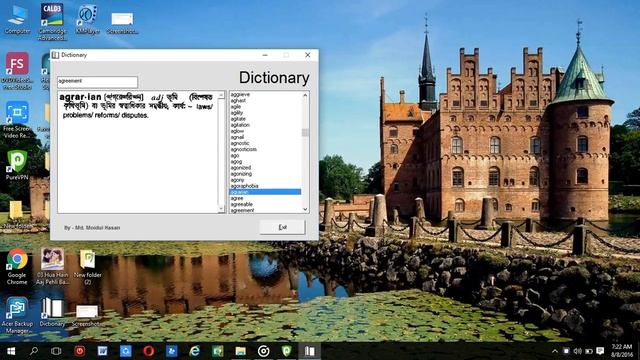Open PureVPN desktop shortcut

[x=17, y=165]
